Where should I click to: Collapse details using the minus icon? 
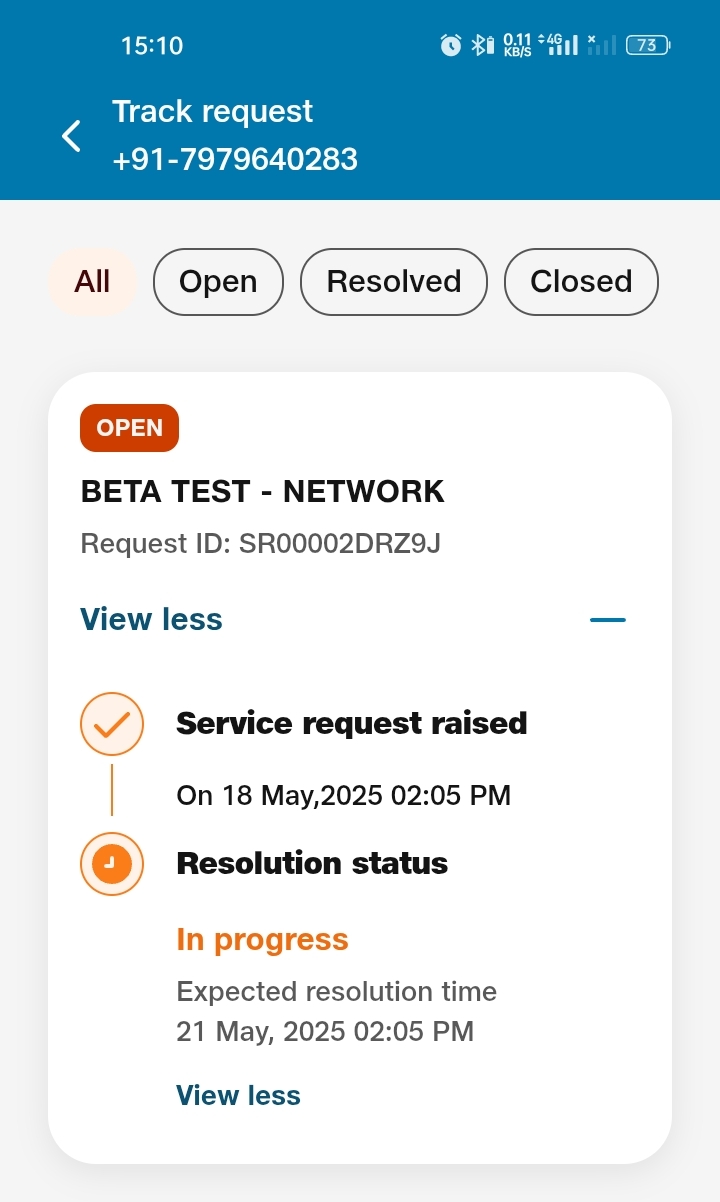607,620
